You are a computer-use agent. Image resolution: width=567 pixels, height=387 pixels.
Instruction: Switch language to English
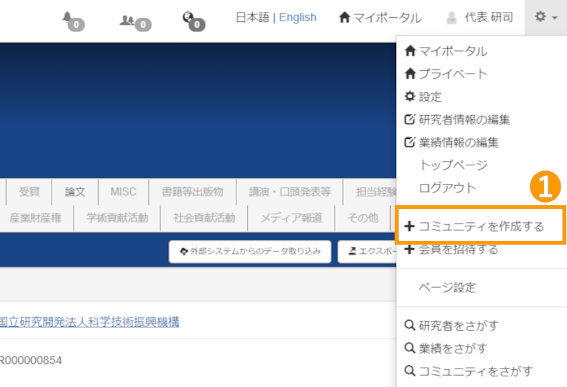coord(298,17)
